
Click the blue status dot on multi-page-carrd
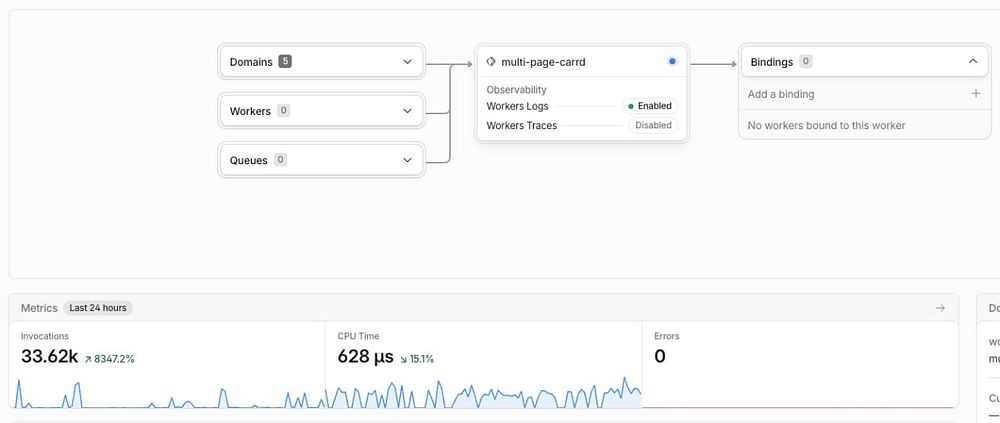(x=672, y=62)
